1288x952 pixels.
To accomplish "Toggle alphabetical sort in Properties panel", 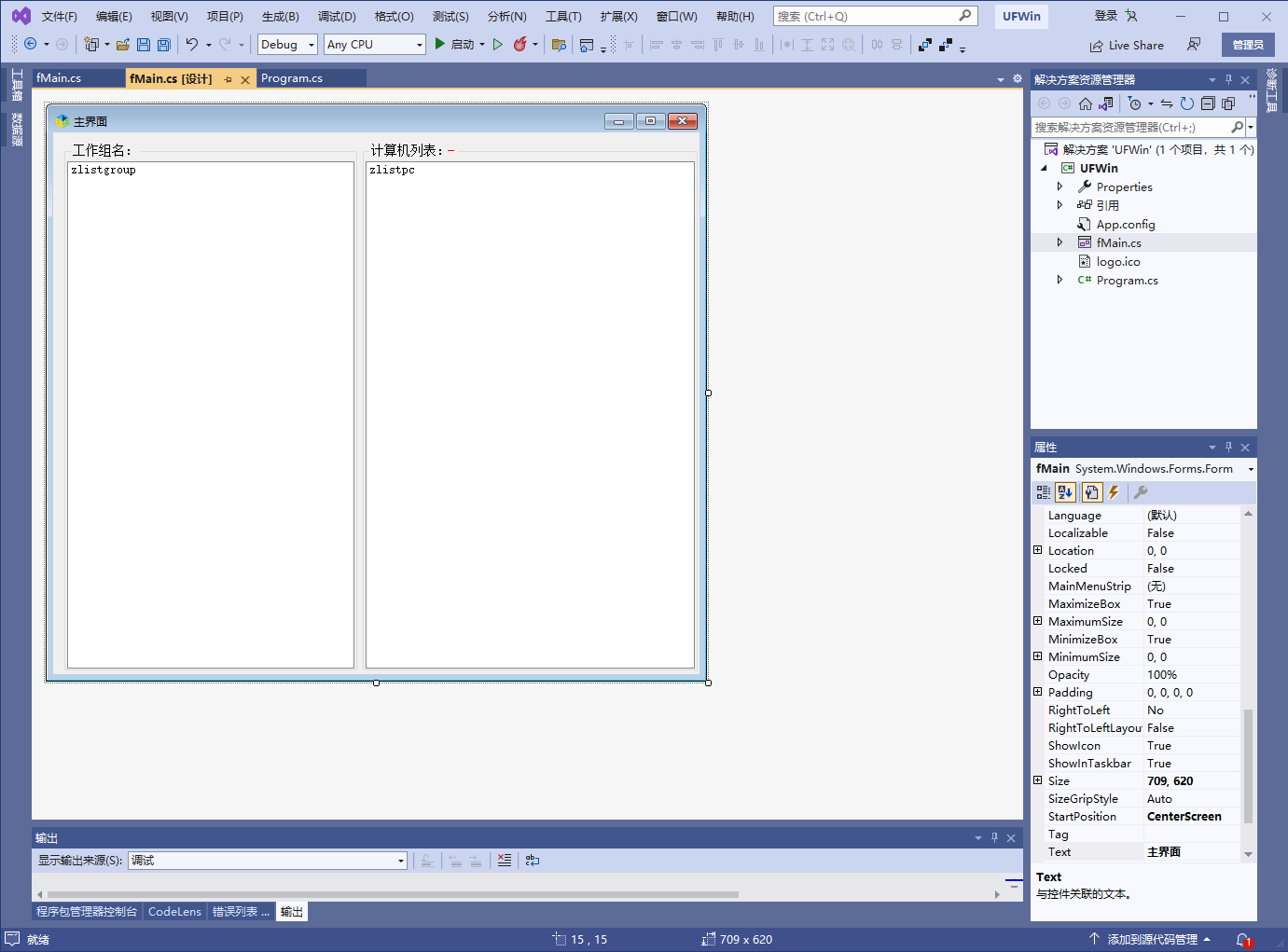I will [1066, 492].
